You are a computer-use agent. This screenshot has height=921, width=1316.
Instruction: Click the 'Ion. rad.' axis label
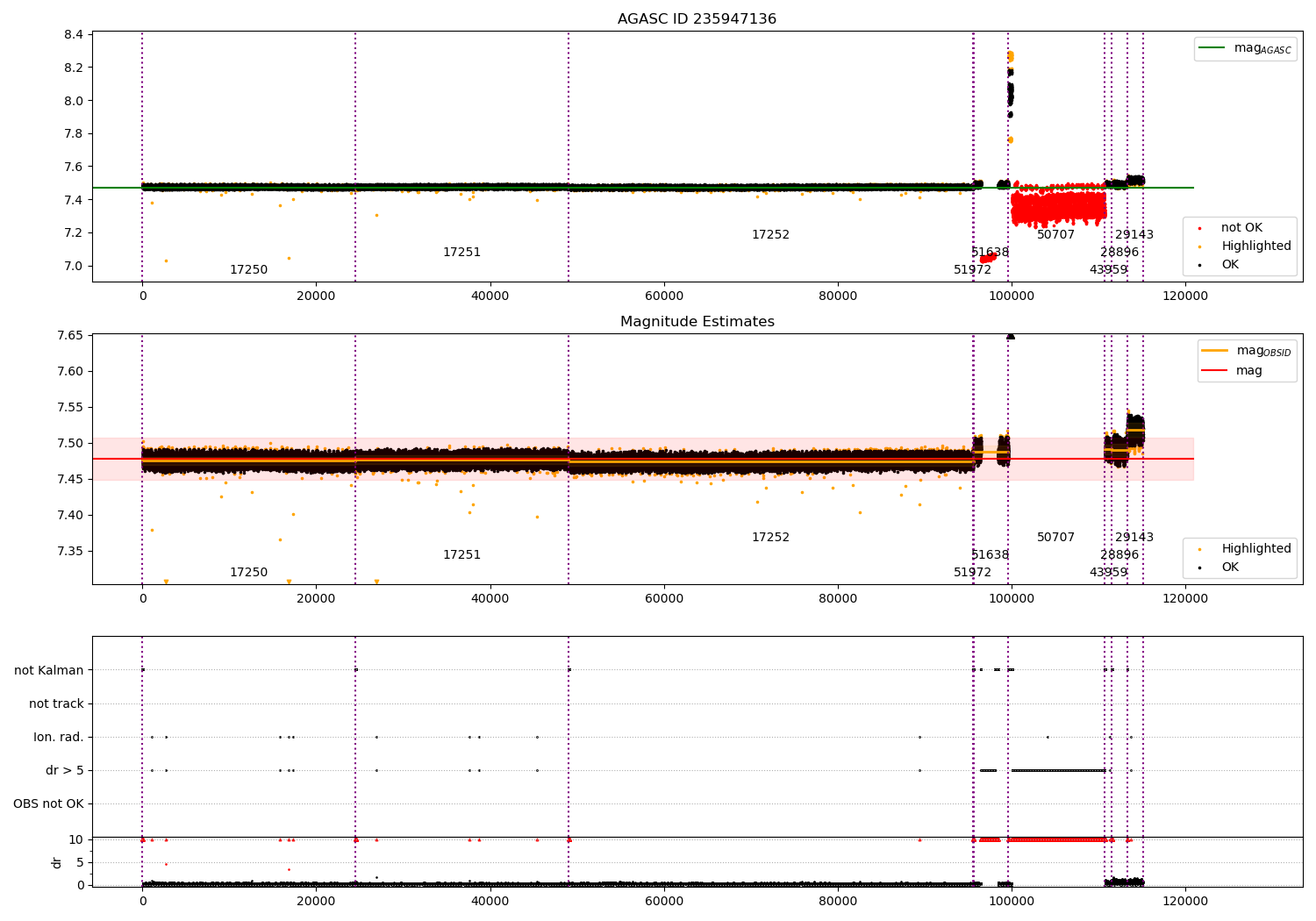pyautogui.click(x=59, y=738)
